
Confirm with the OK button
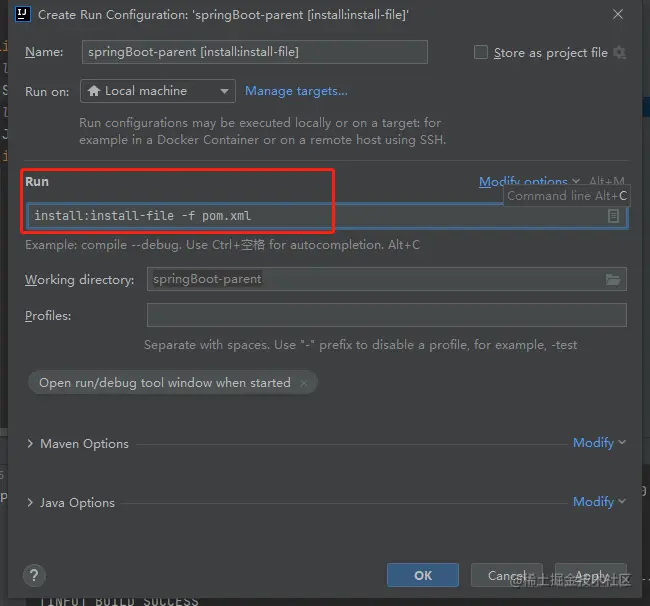[423, 575]
